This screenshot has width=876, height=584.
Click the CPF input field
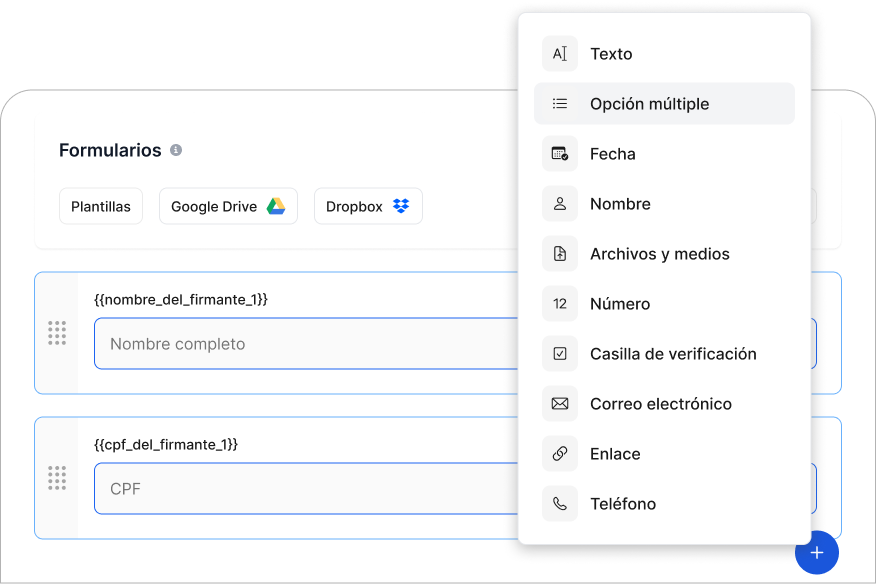pyautogui.click(x=300, y=488)
